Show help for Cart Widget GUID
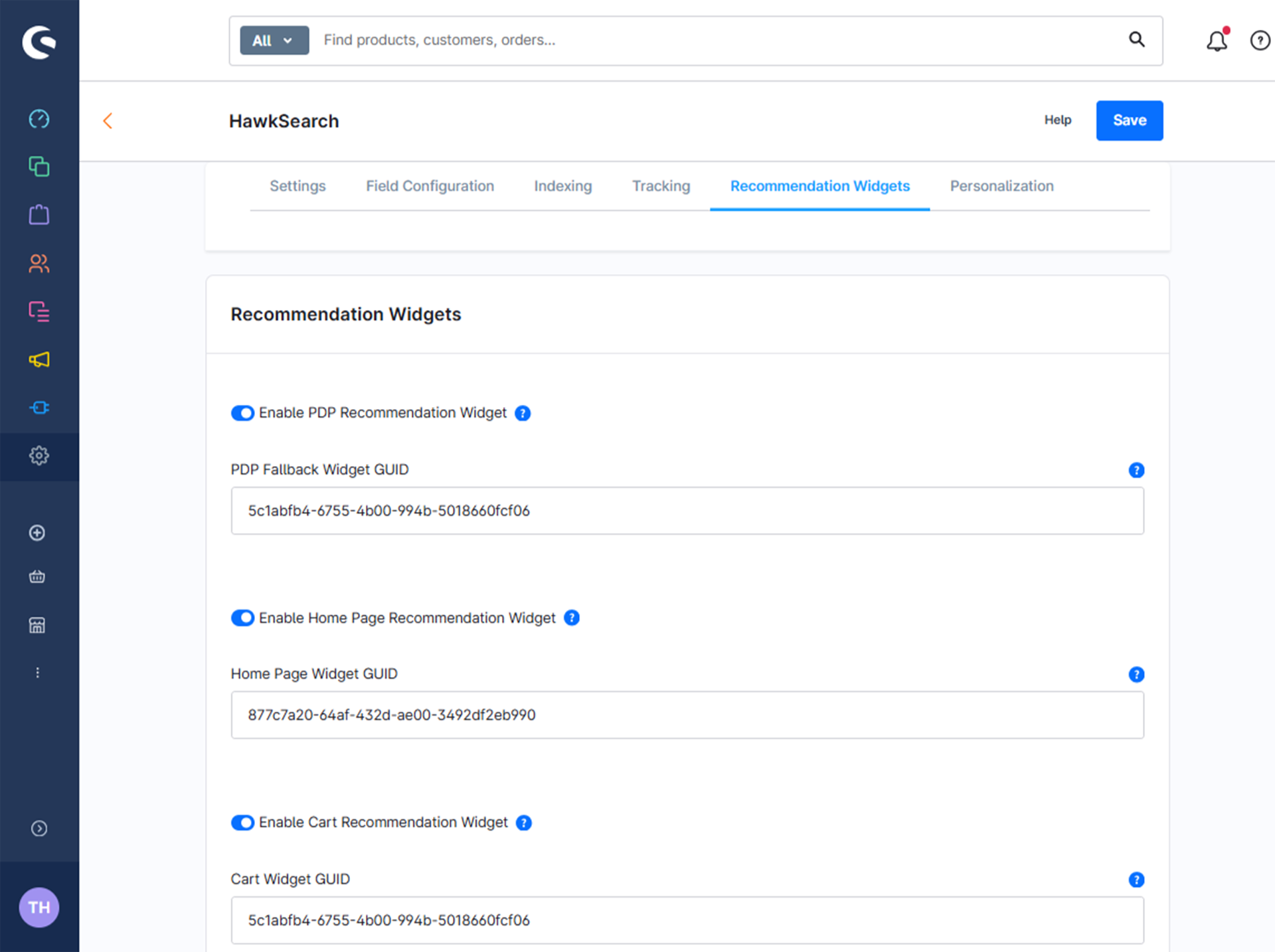Image resolution: width=1275 pixels, height=952 pixels. pyautogui.click(x=1136, y=880)
